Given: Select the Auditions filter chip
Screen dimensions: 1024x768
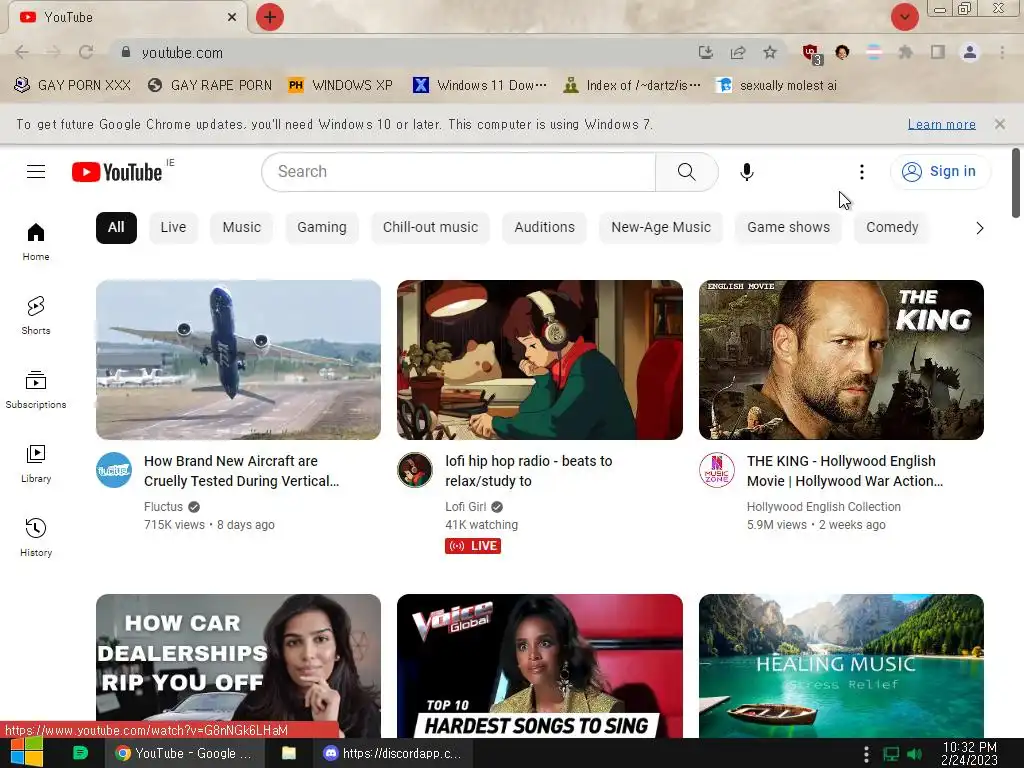Looking at the screenshot, I should (545, 227).
